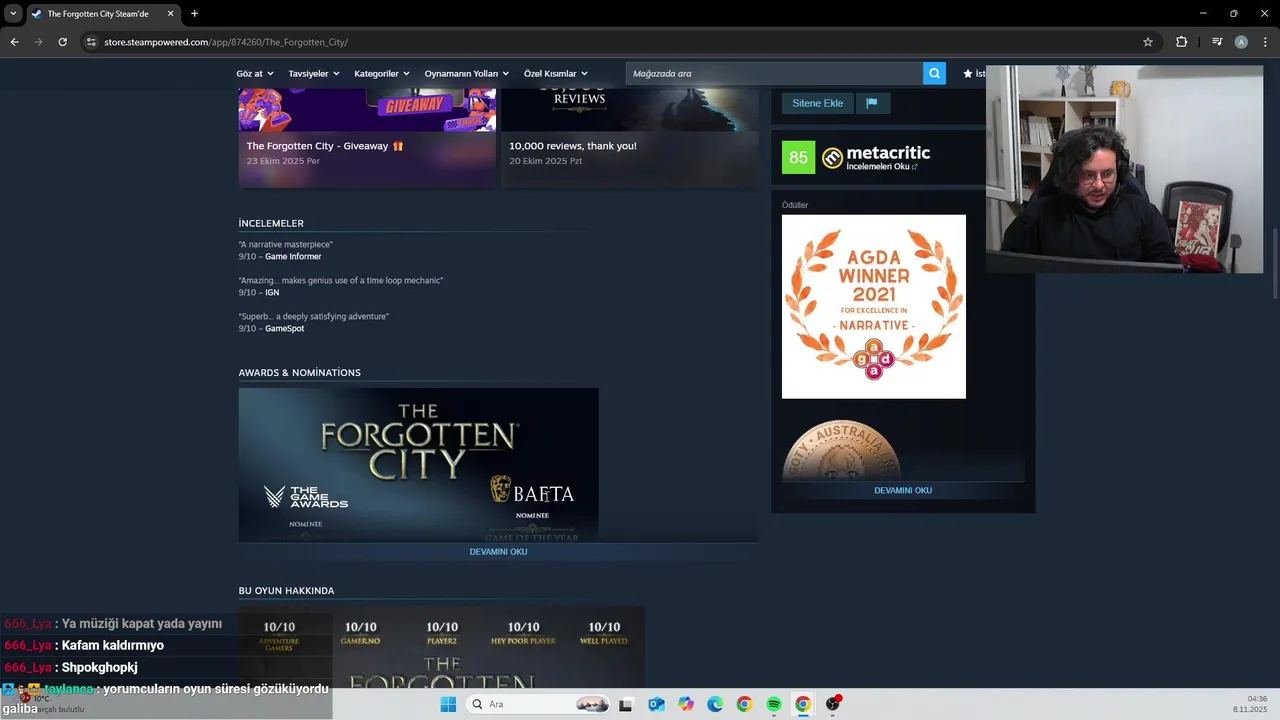Open the tab search dropdown arrow
1280x720 pixels.
coord(13,14)
